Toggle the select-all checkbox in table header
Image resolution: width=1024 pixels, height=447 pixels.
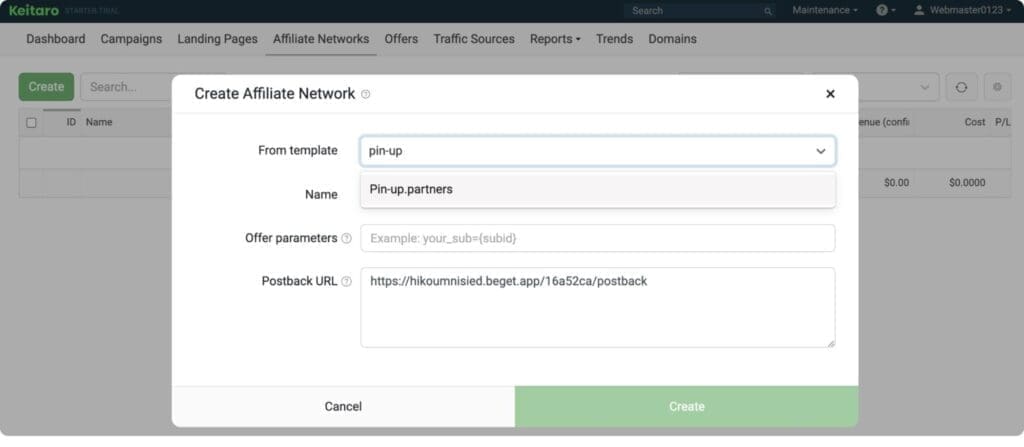point(31,123)
